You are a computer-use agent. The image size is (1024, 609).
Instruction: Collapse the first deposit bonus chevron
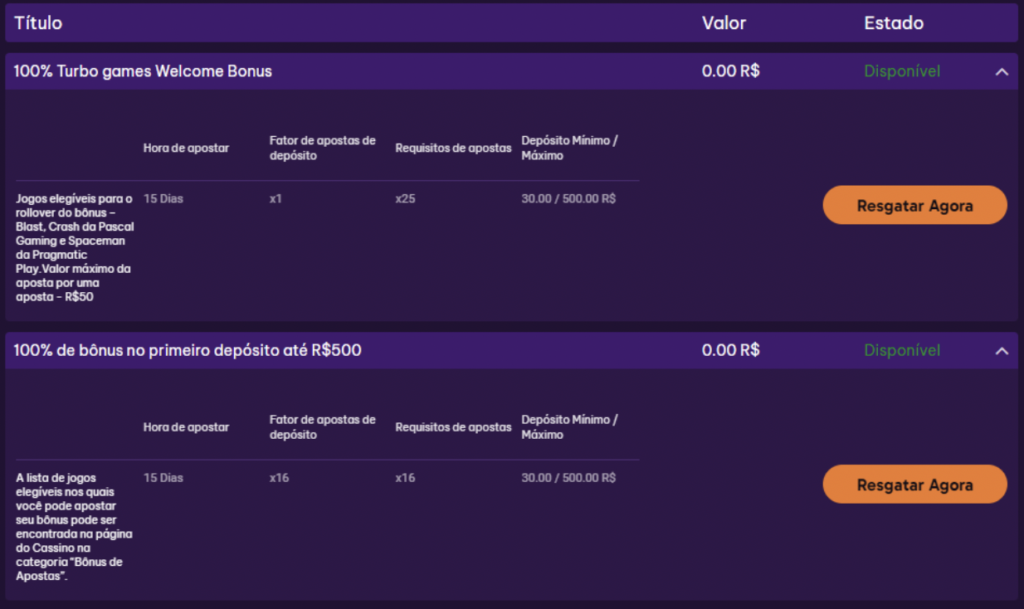pos(1001,351)
